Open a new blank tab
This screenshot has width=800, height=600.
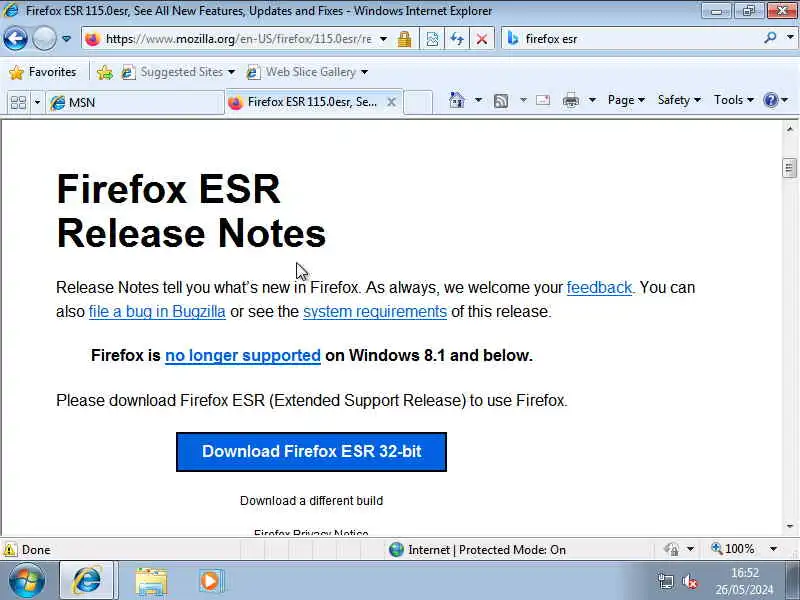419,102
